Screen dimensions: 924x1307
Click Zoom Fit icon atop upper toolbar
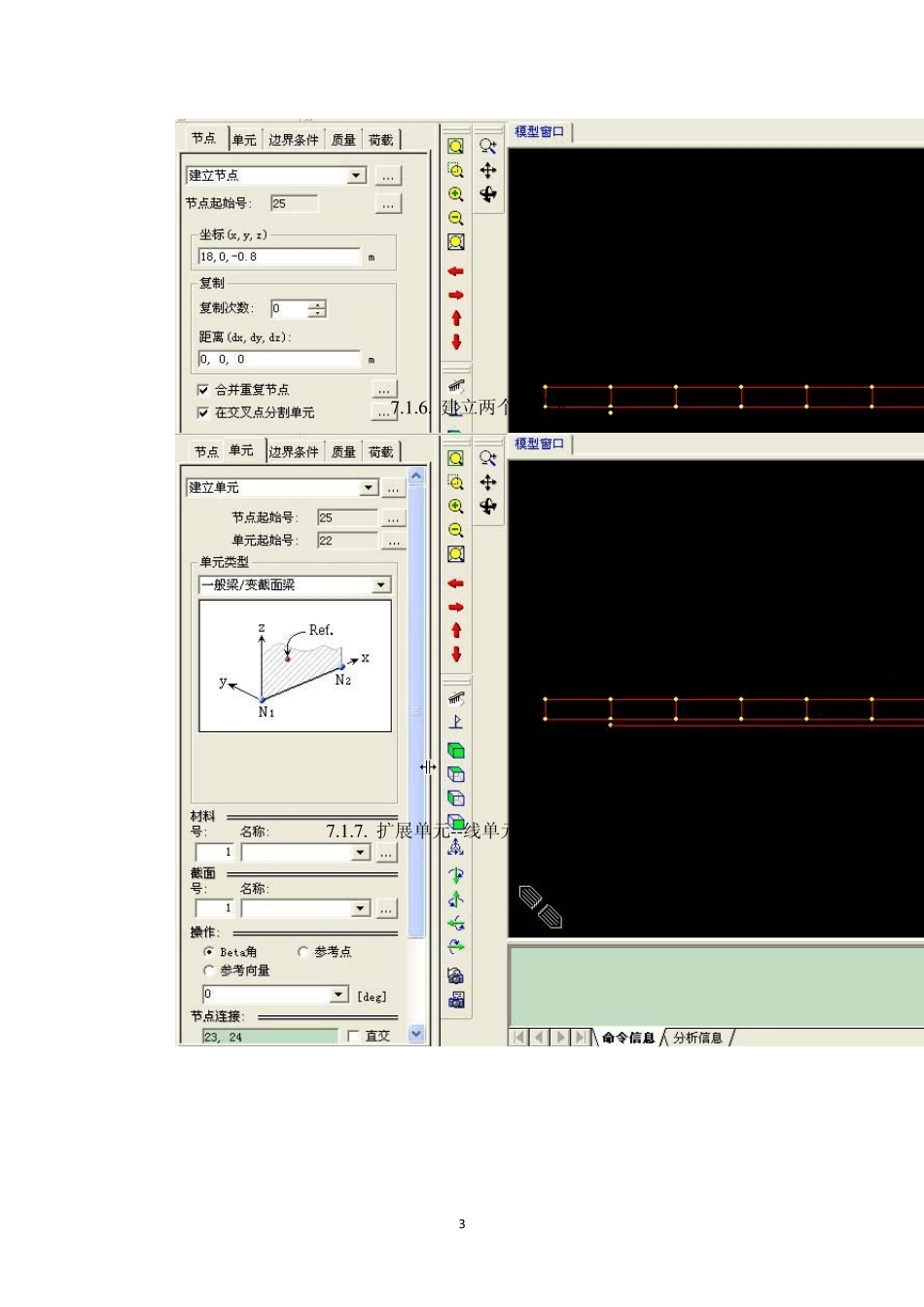click(455, 147)
